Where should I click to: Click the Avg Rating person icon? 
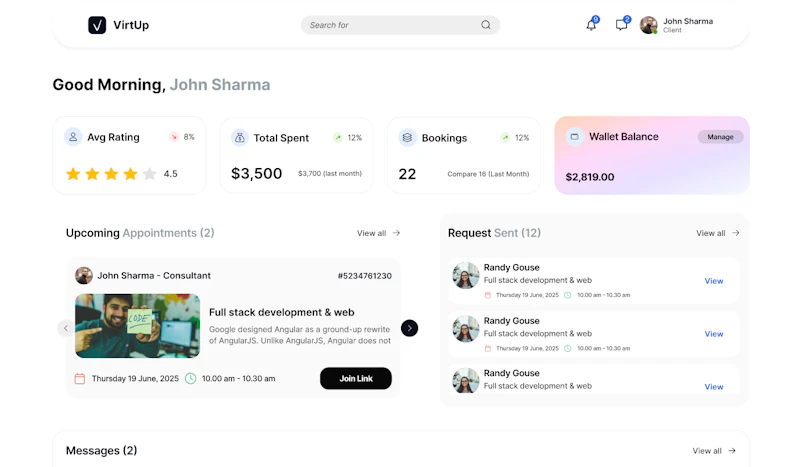[73, 137]
